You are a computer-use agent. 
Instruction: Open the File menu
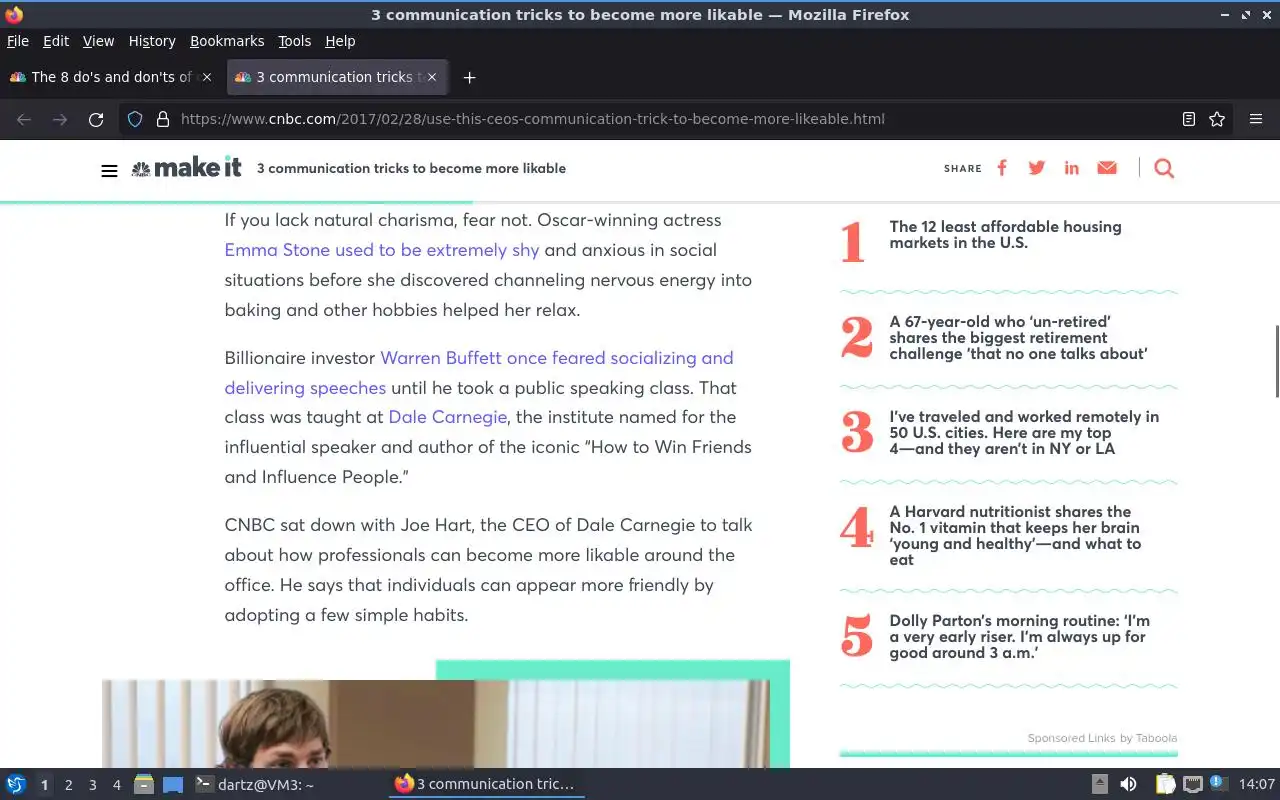click(x=18, y=41)
